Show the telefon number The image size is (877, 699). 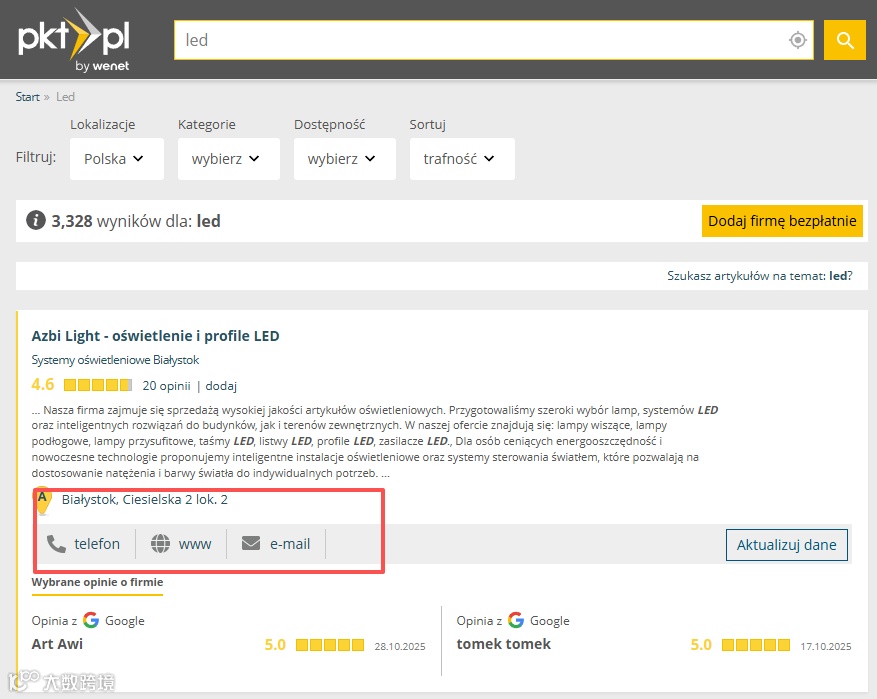click(84, 544)
